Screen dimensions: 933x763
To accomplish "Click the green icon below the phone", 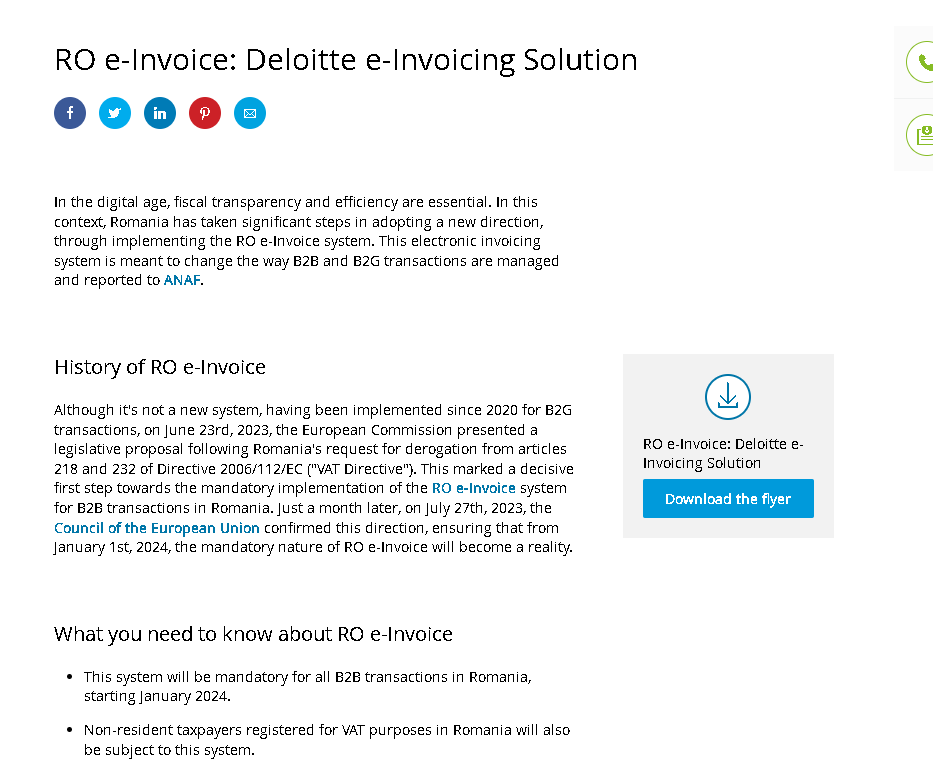I will click(x=921, y=135).
